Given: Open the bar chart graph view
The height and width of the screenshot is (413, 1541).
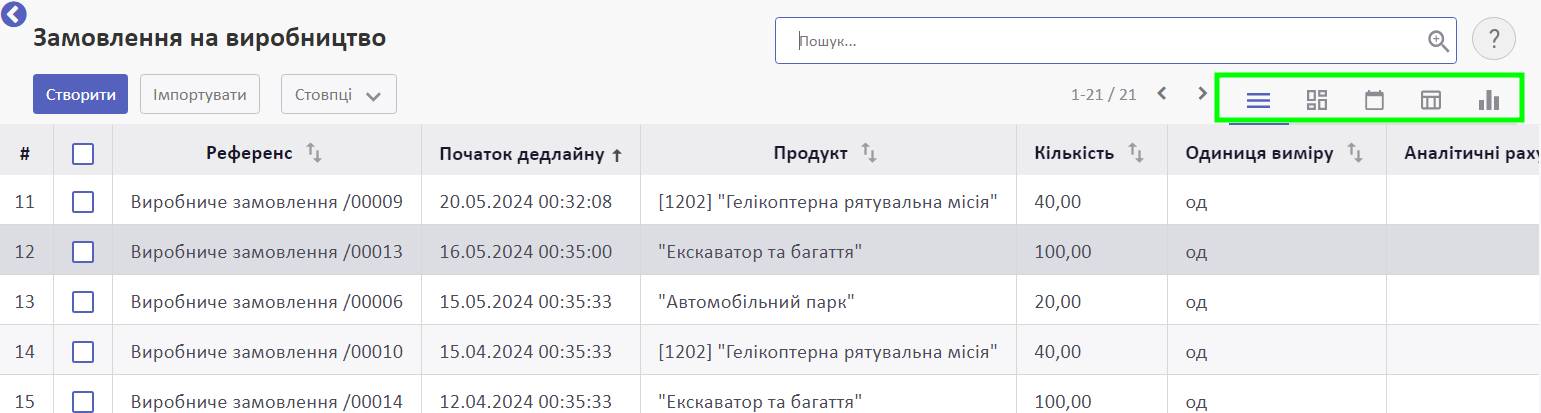Looking at the screenshot, I should coord(1489,100).
